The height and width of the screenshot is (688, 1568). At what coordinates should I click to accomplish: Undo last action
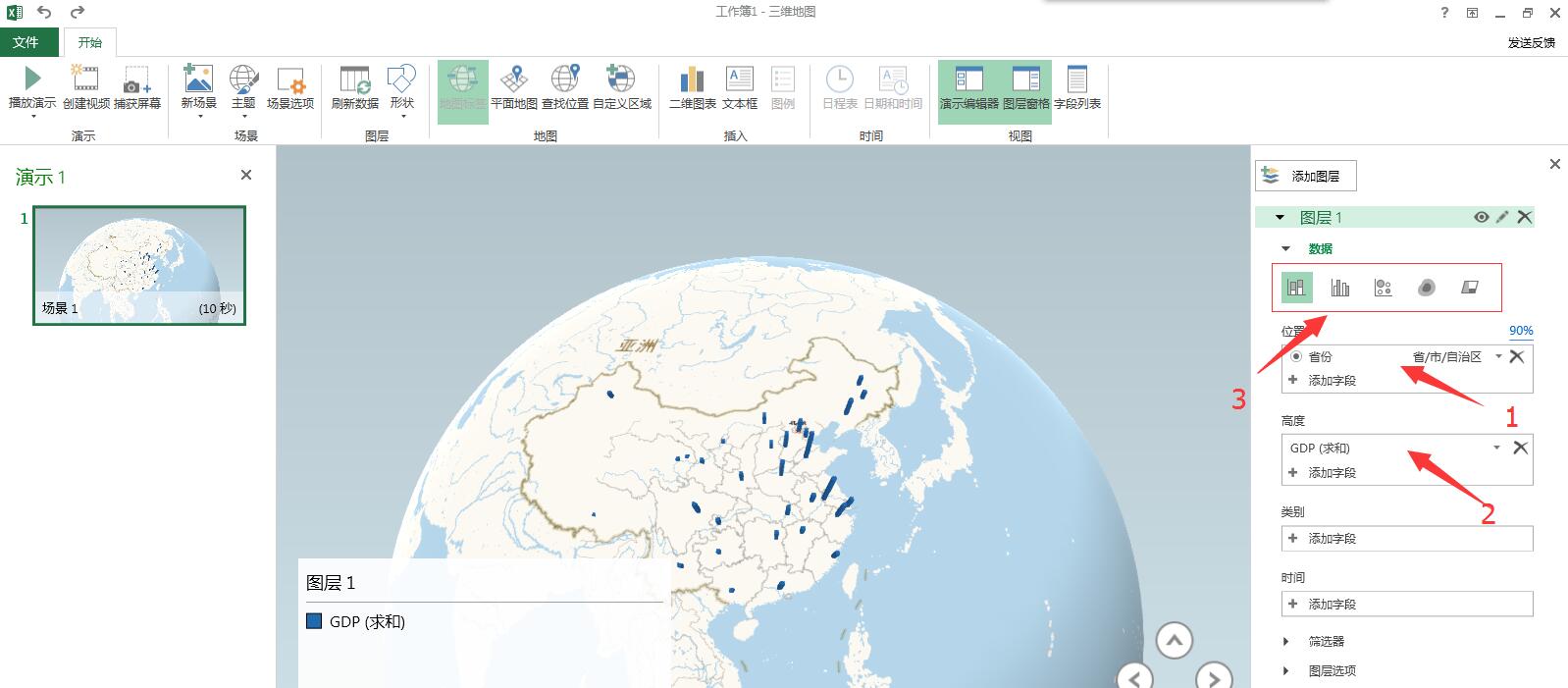point(44,12)
